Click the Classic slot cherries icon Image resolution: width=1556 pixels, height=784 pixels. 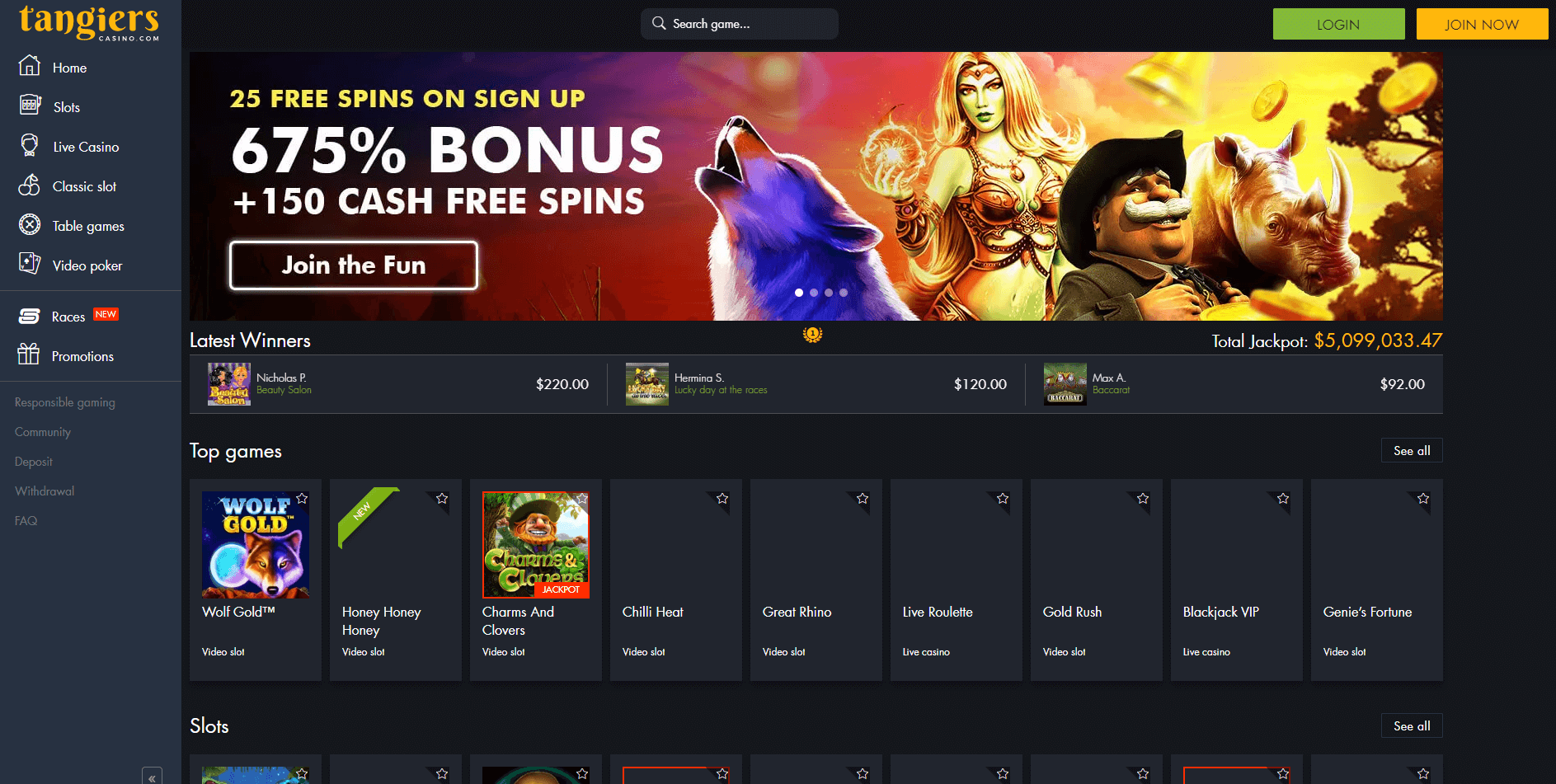(x=29, y=185)
